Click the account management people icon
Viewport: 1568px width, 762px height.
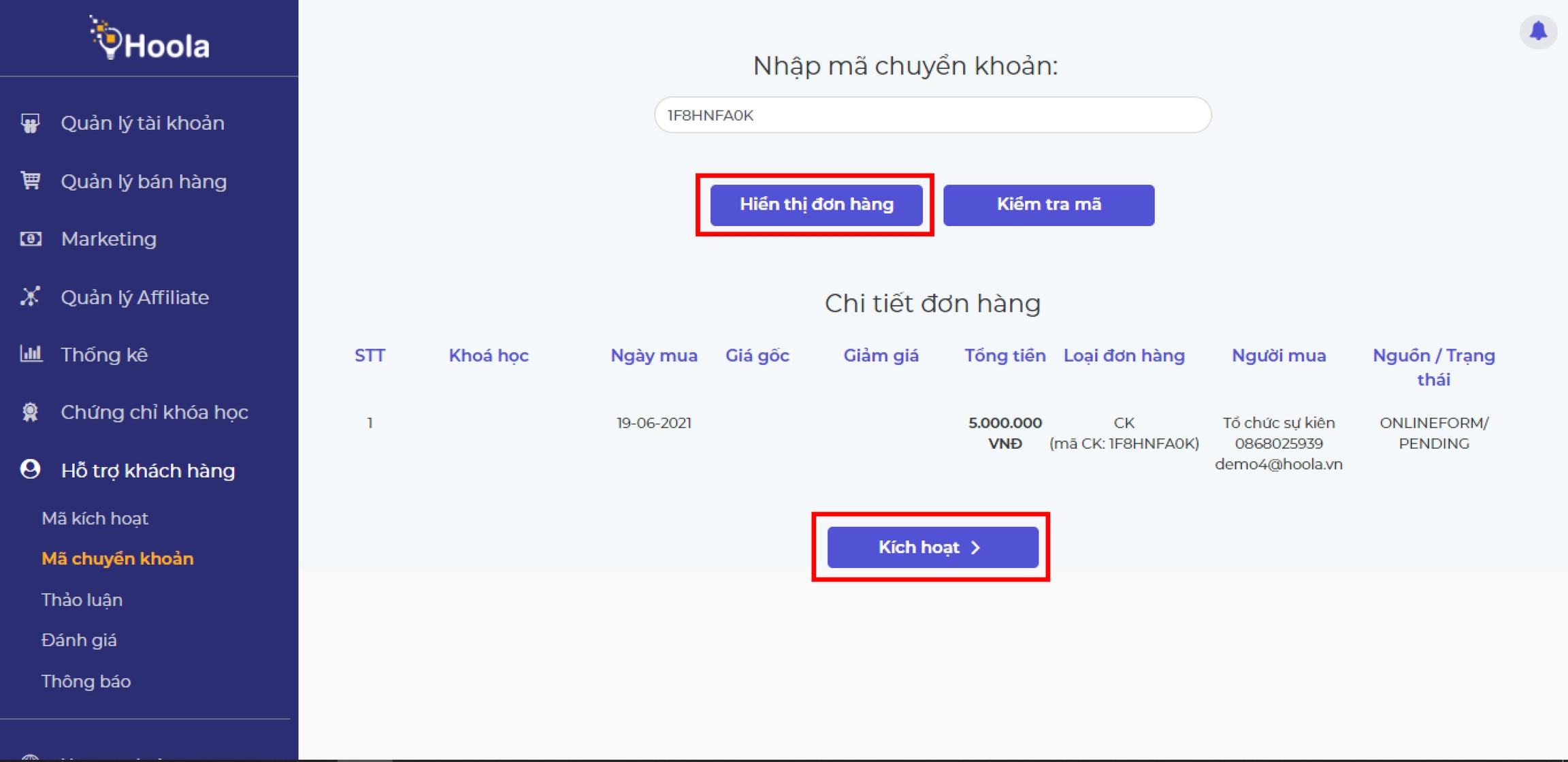coord(30,123)
